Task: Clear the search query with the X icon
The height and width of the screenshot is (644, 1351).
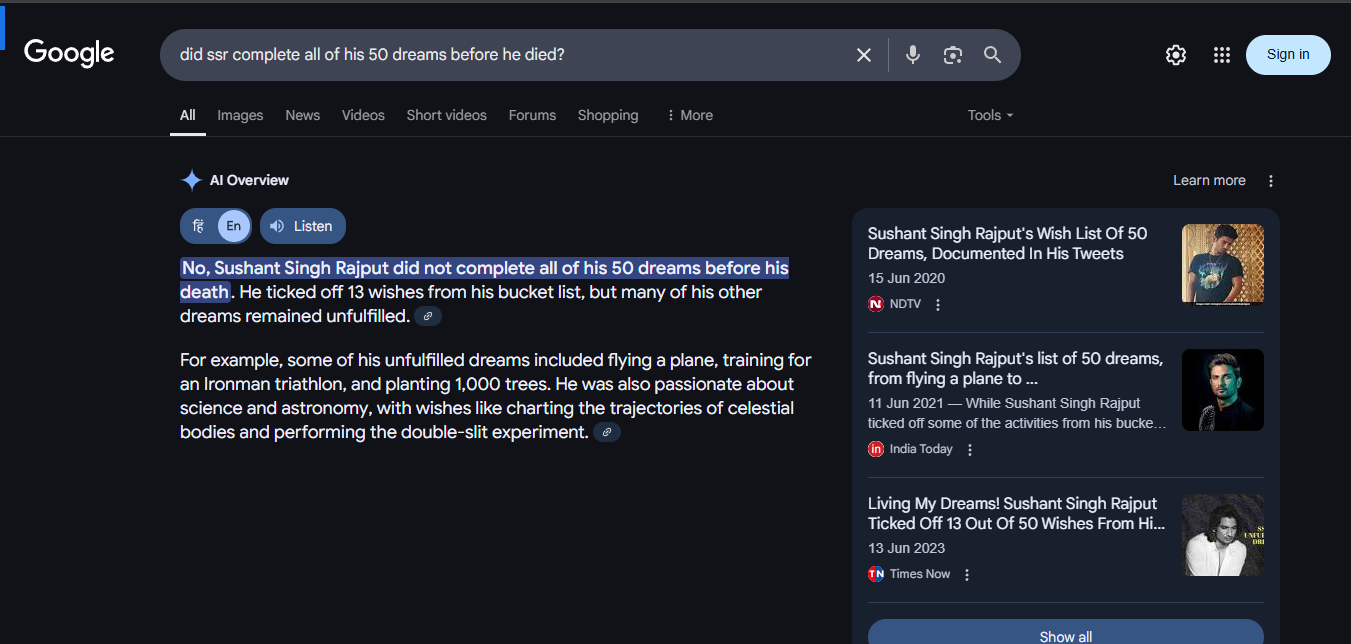Action: tap(864, 55)
